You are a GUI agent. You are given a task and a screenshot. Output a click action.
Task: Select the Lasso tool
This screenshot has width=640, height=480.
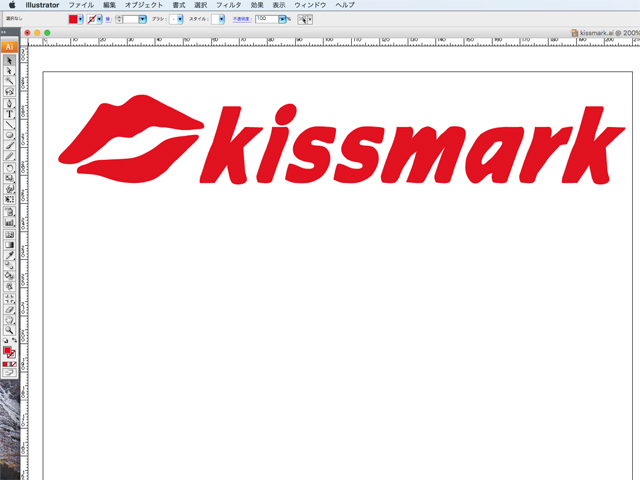tap(9, 91)
